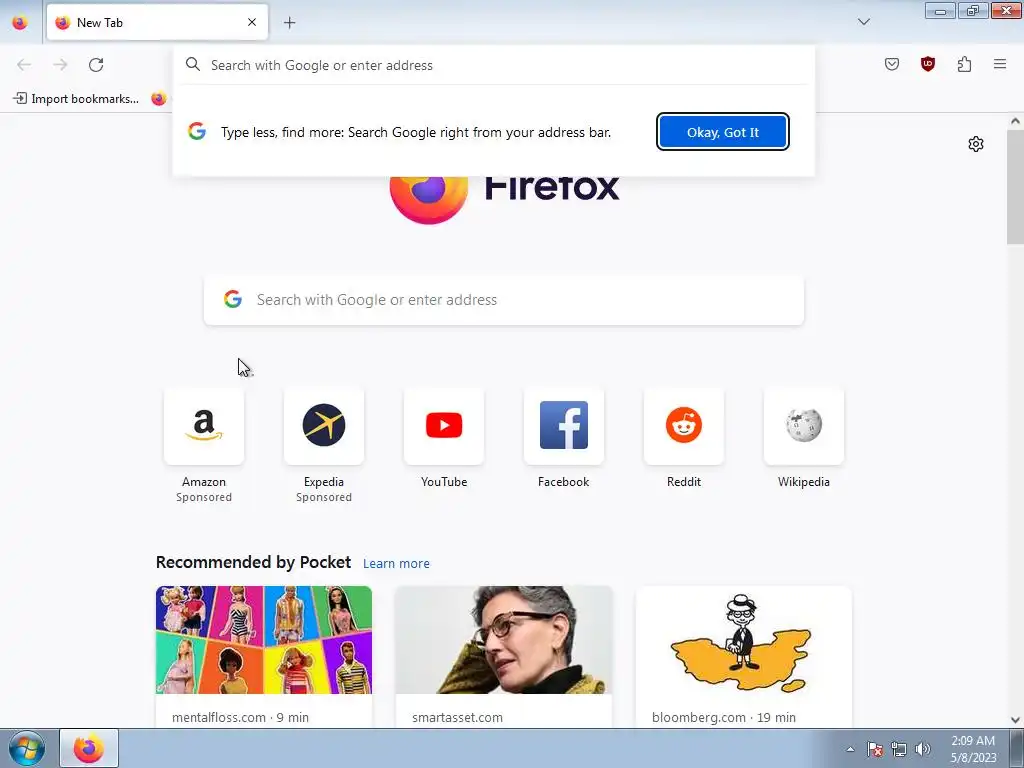This screenshot has height=768, width=1024.
Task: Expand the list all tabs chevron
Action: [863, 22]
